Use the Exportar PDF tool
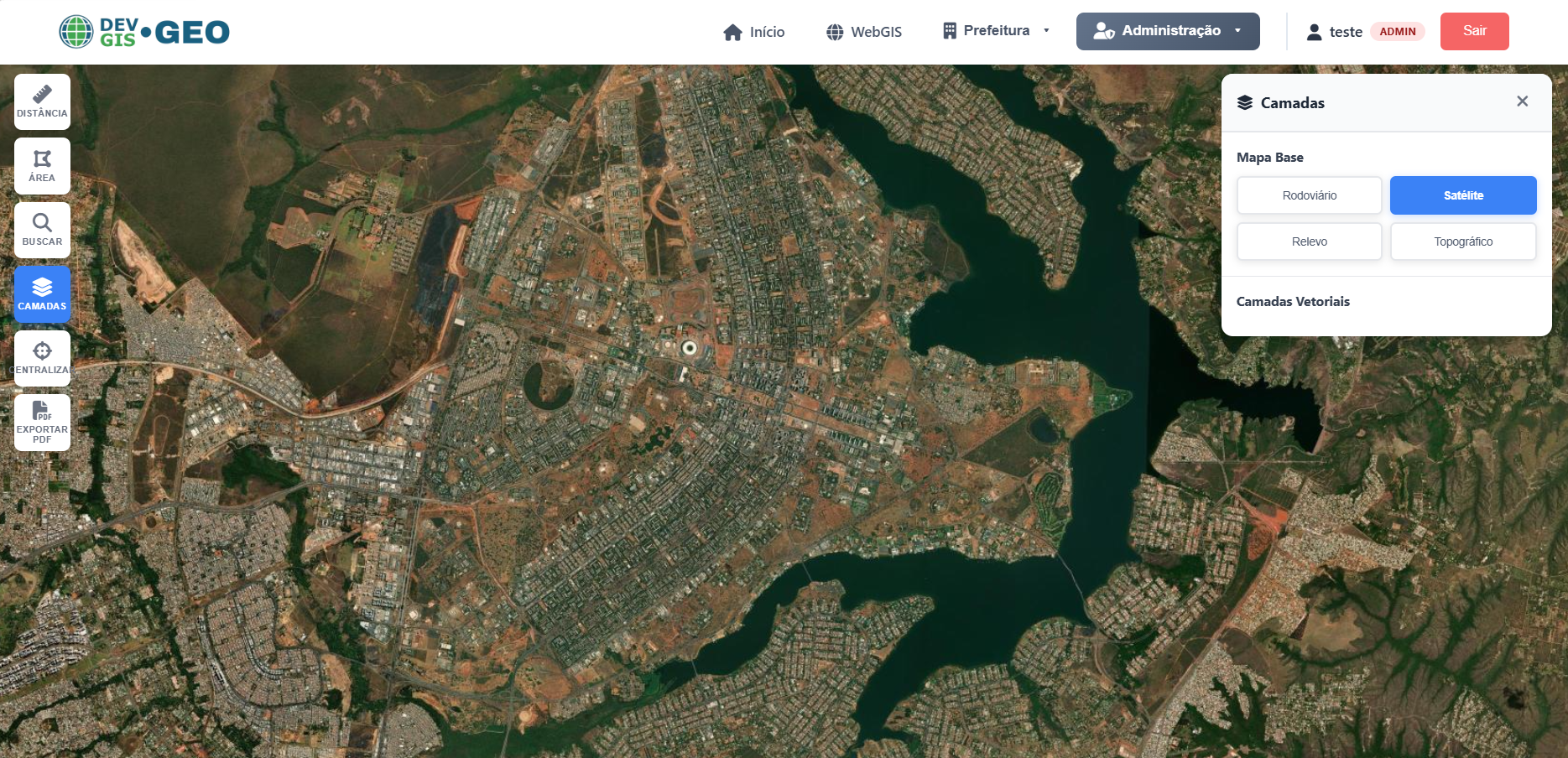This screenshot has height=758, width=1568. point(42,422)
